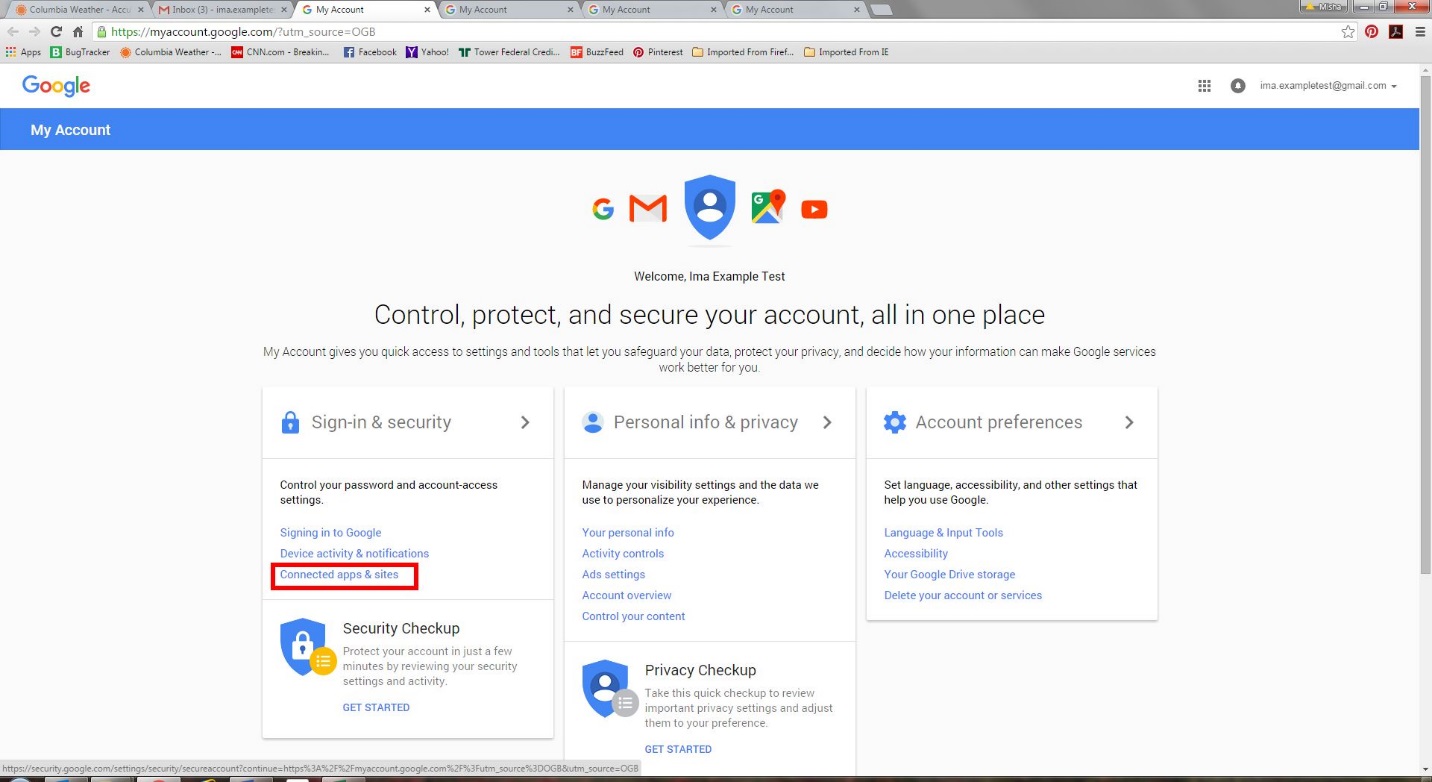Image resolution: width=1432 pixels, height=782 pixels.
Task: Click the Google Maps icon in the header graphic
Action: pyautogui.click(x=768, y=206)
